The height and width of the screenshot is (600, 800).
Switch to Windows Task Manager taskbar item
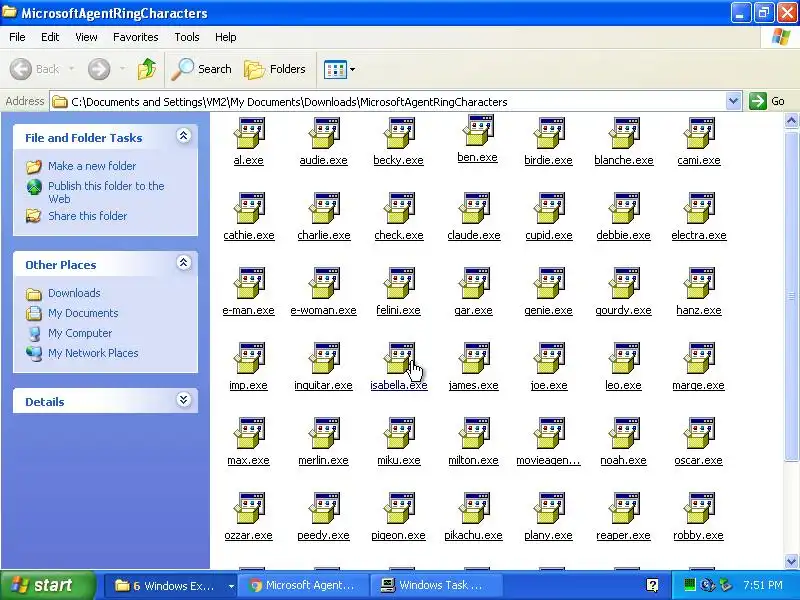(x=436, y=585)
